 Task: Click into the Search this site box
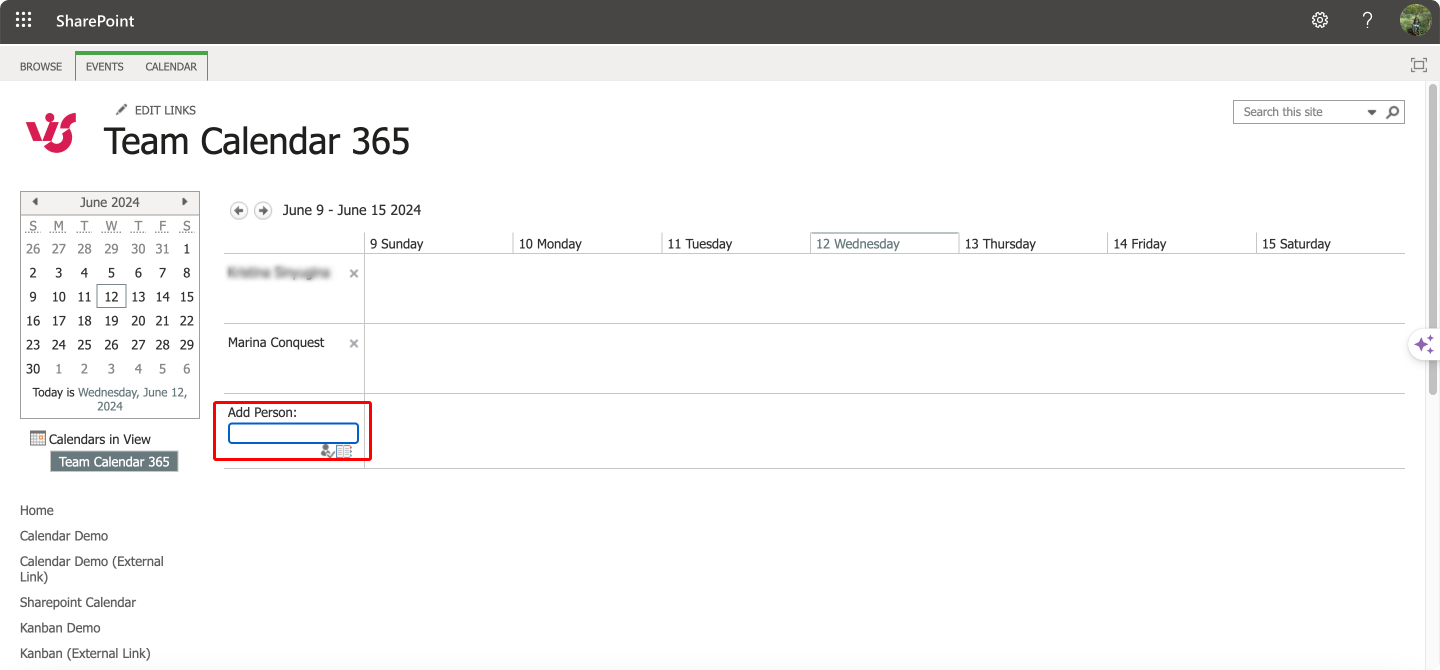coord(1300,112)
